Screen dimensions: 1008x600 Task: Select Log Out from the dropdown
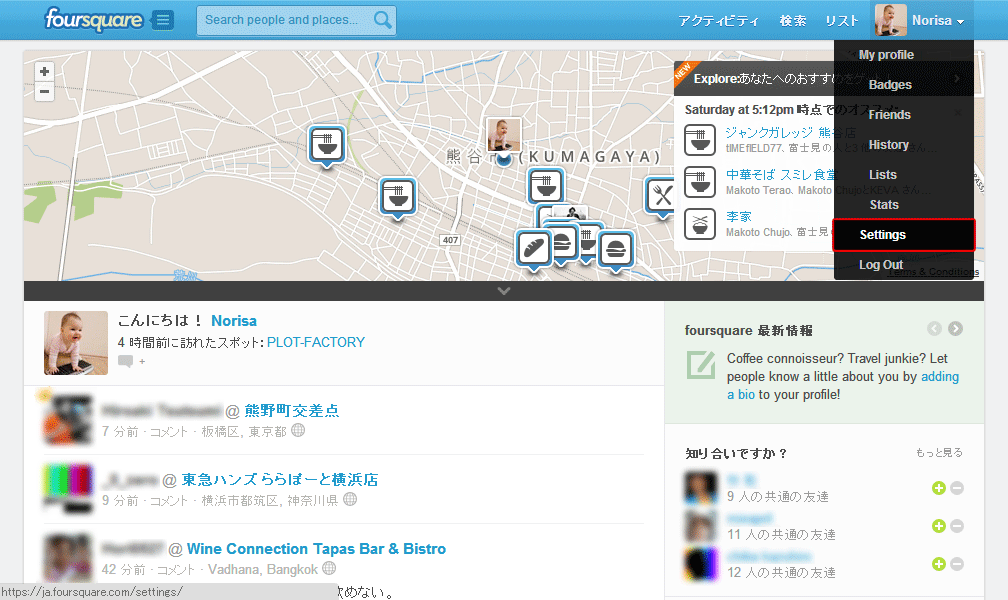click(x=881, y=264)
